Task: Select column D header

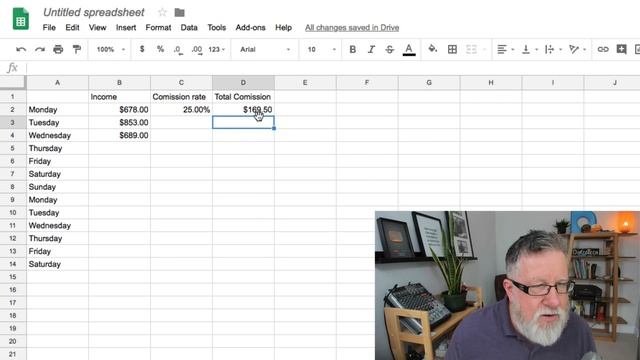Action: coord(243,82)
